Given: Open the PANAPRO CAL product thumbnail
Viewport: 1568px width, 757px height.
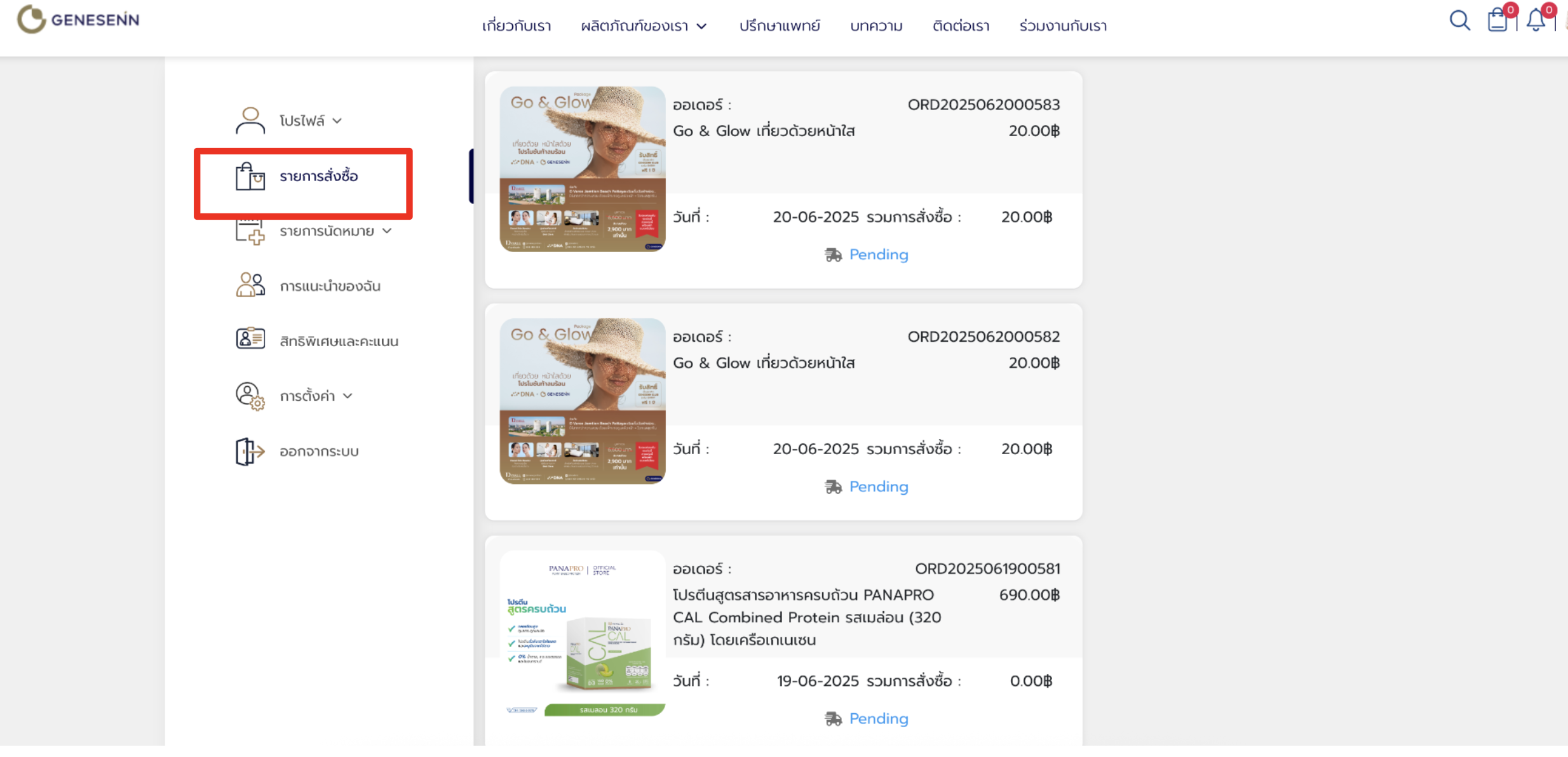Looking at the screenshot, I should pyautogui.click(x=583, y=633).
